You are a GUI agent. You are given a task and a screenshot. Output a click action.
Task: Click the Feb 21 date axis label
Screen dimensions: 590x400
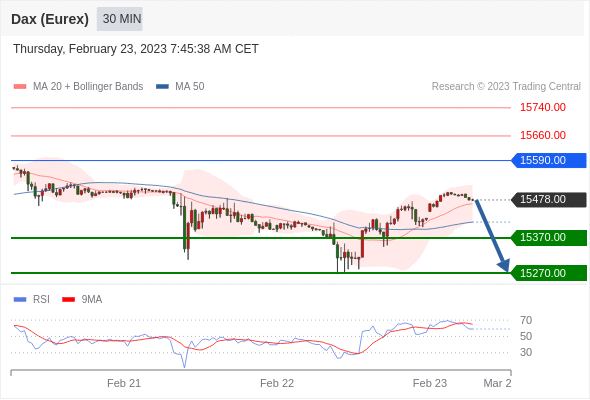click(x=124, y=383)
